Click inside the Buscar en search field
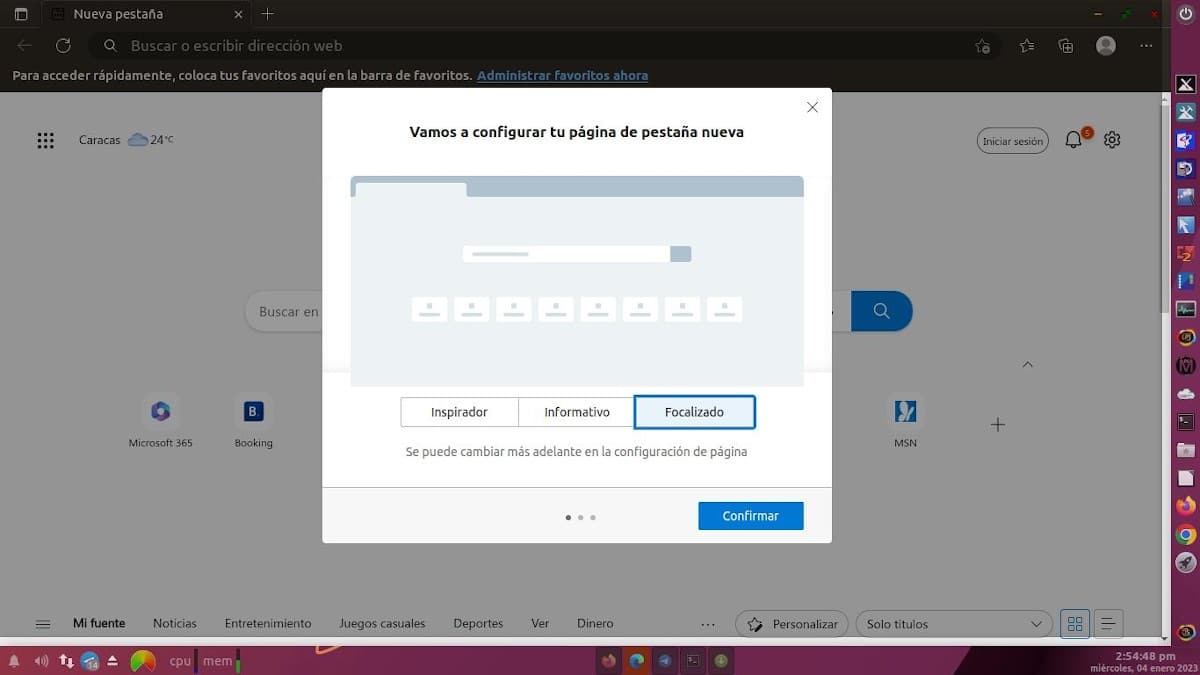 tap(295, 311)
